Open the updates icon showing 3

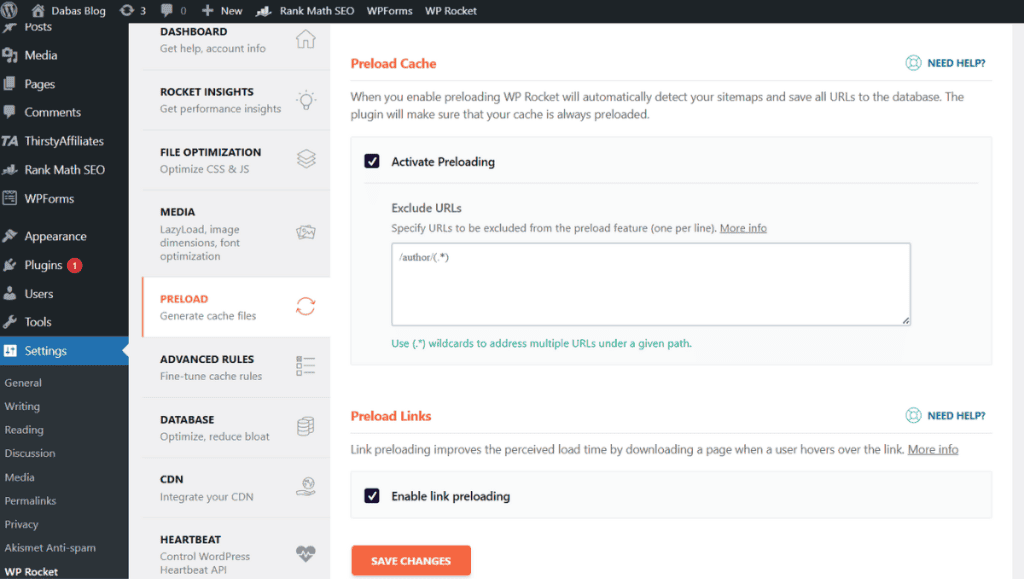[x=133, y=10]
